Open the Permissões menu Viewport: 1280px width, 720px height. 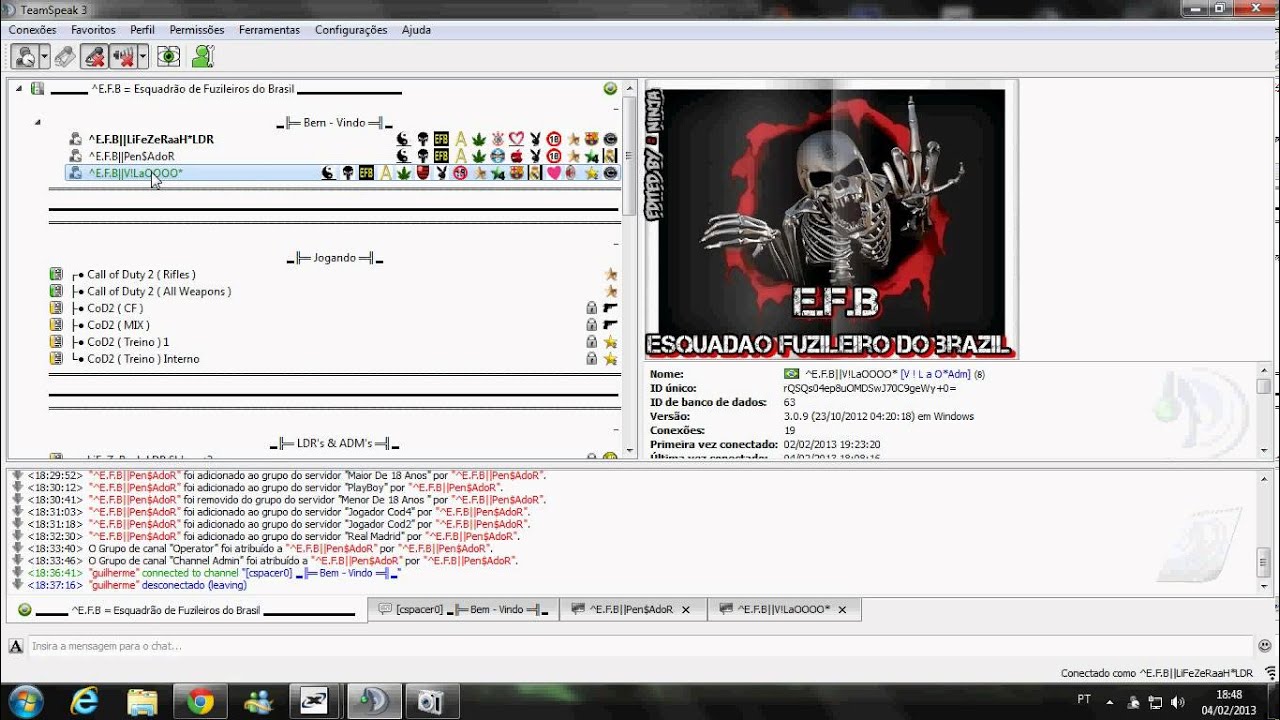click(x=197, y=30)
